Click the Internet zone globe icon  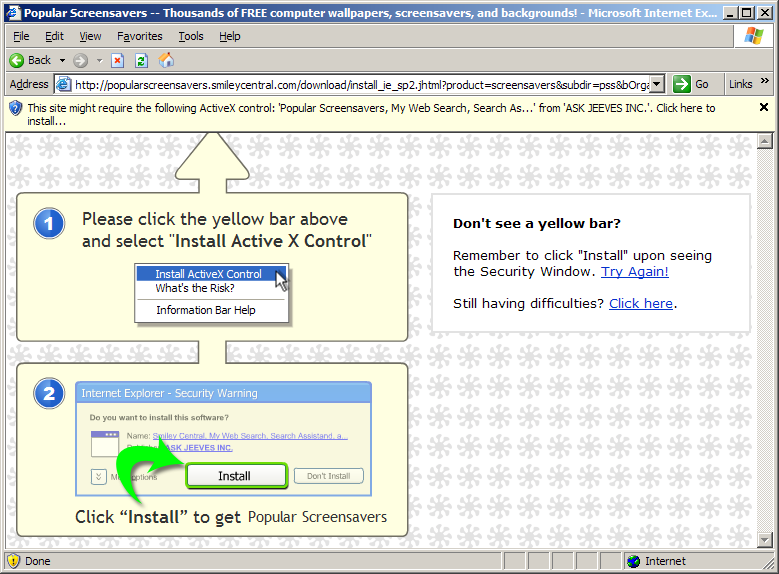coord(633,562)
